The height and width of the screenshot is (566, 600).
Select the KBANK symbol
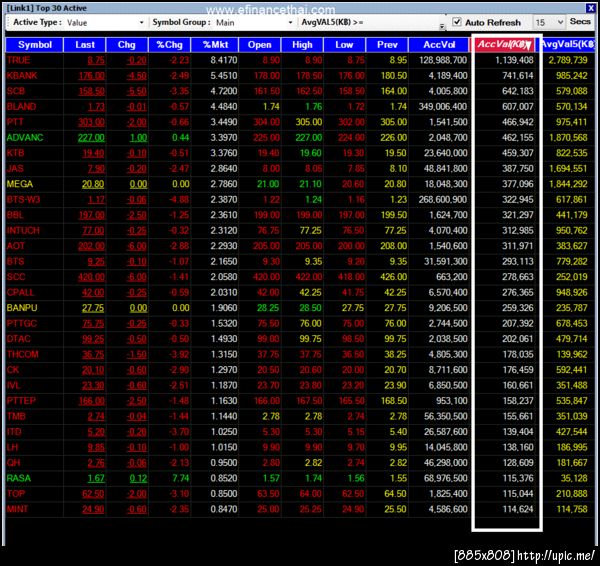(22, 75)
